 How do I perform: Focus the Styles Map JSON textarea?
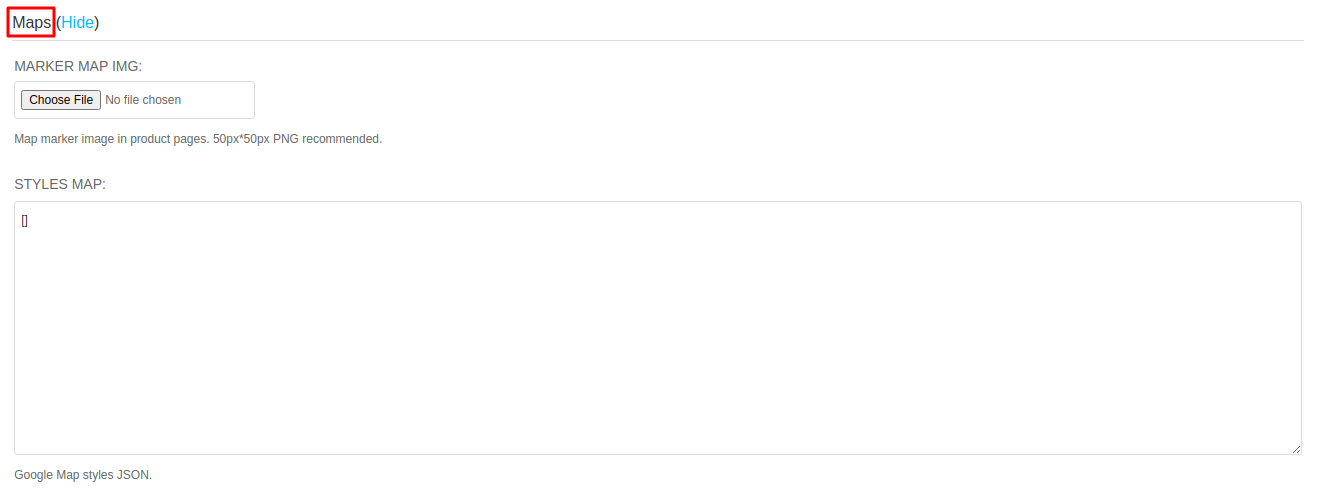tap(658, 328)
